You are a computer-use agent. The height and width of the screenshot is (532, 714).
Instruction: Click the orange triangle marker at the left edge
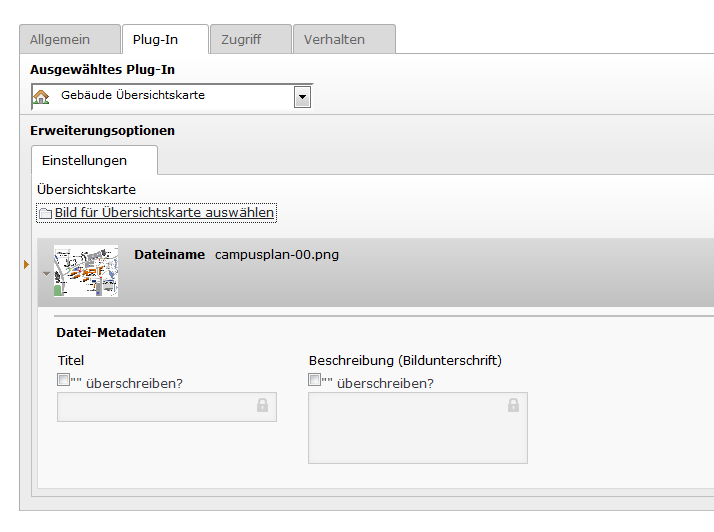click(x=26, y=264)
